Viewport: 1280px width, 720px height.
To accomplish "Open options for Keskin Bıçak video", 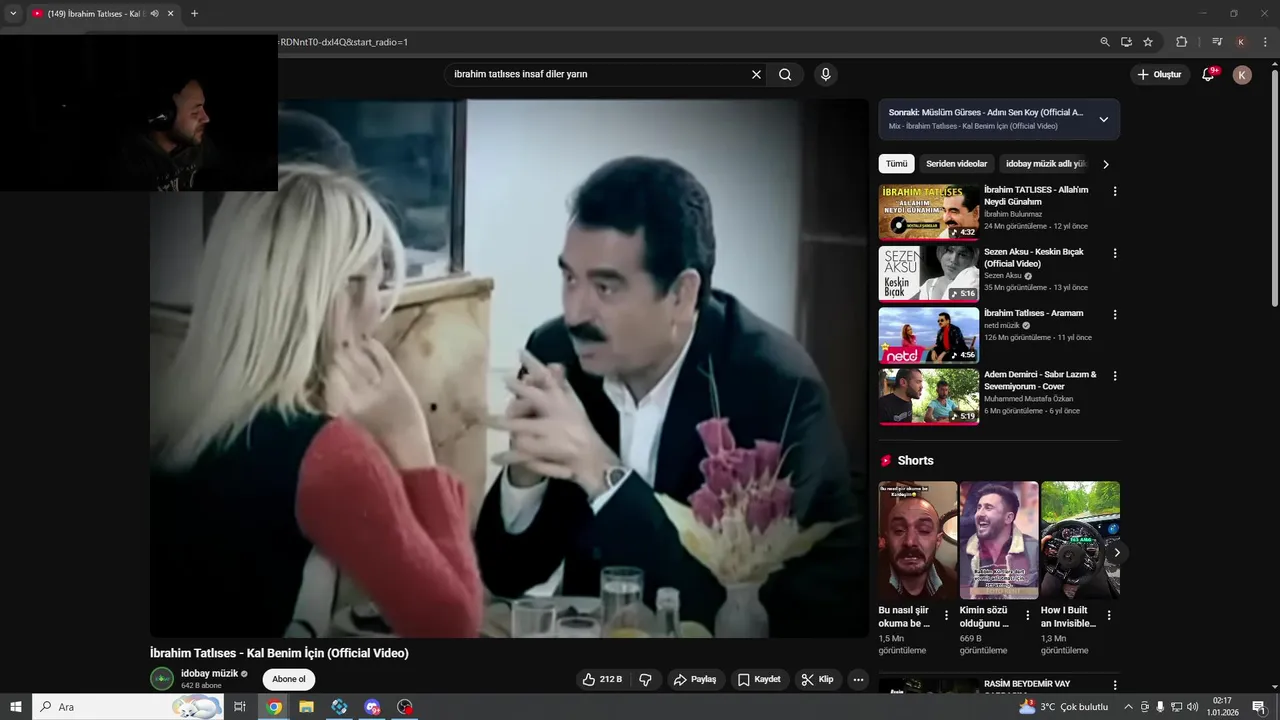I will coord(1115,253).
